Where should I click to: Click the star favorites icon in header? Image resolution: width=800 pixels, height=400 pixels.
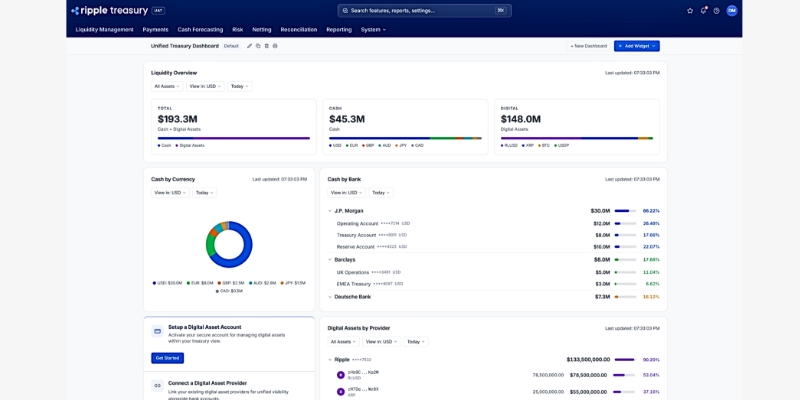pos(690,10)
